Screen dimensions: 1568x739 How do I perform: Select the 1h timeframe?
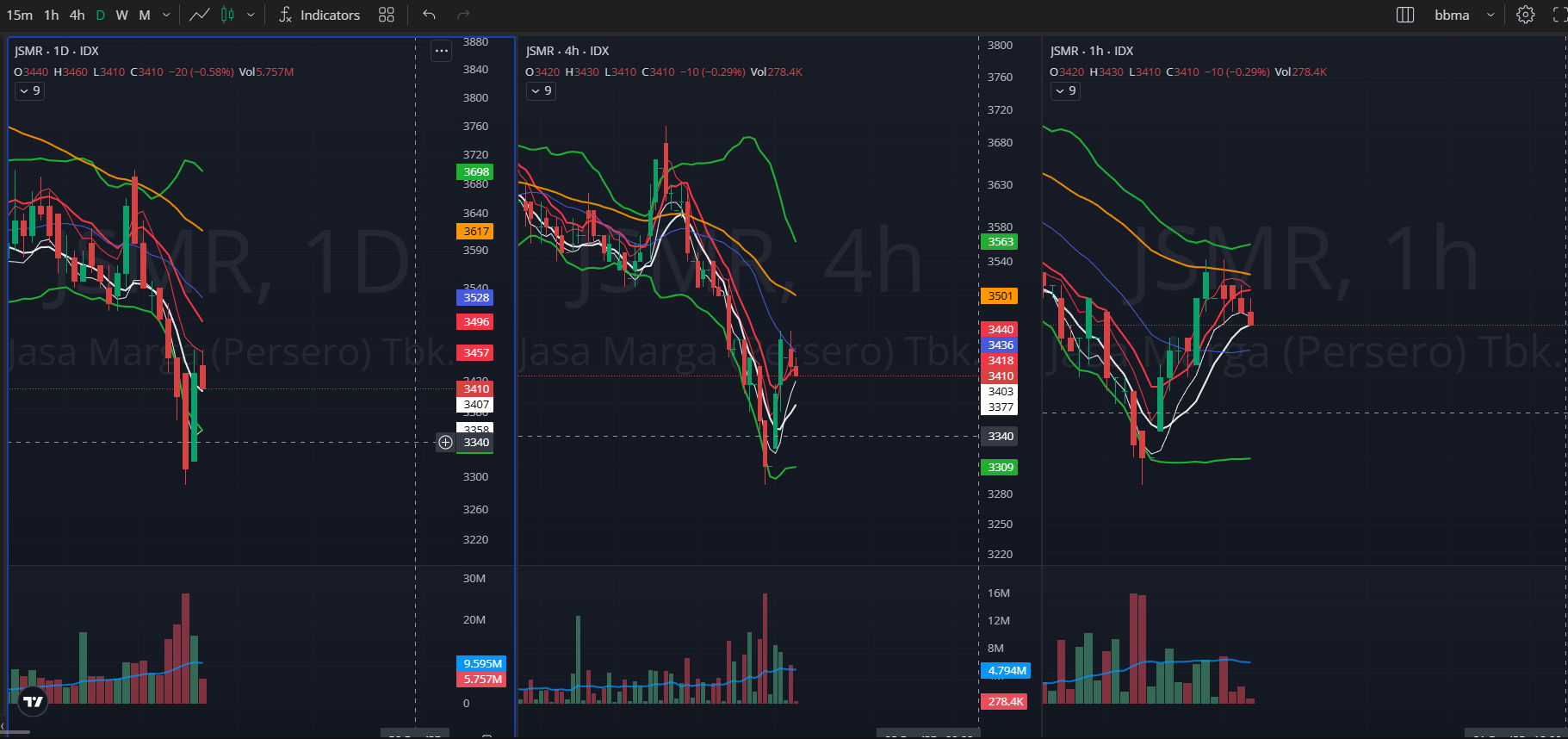[x=52, y=15]
